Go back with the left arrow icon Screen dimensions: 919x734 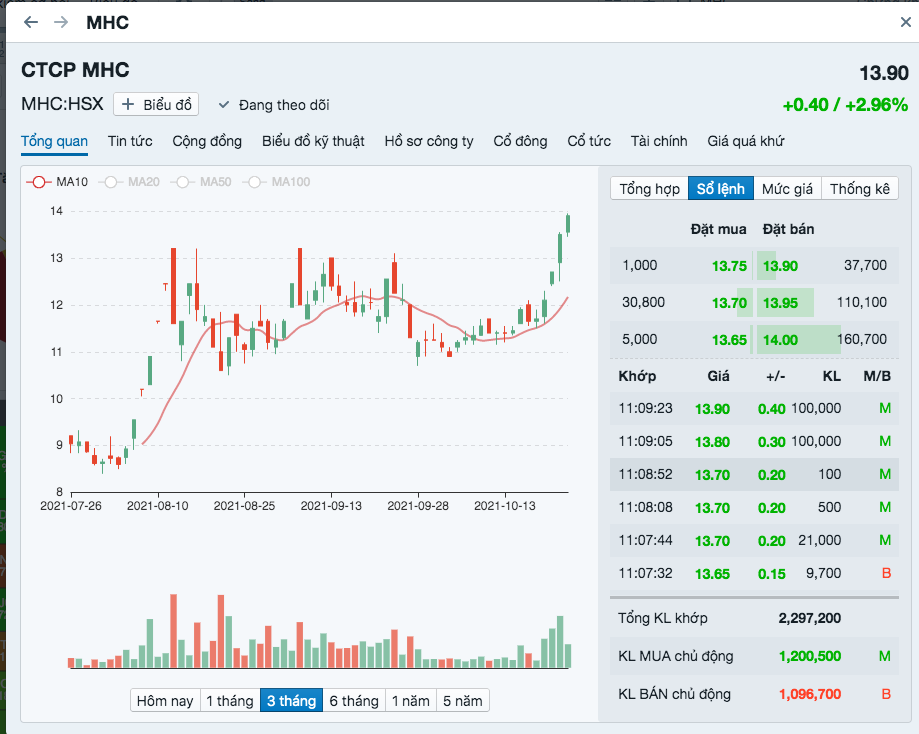click(30, 22)
